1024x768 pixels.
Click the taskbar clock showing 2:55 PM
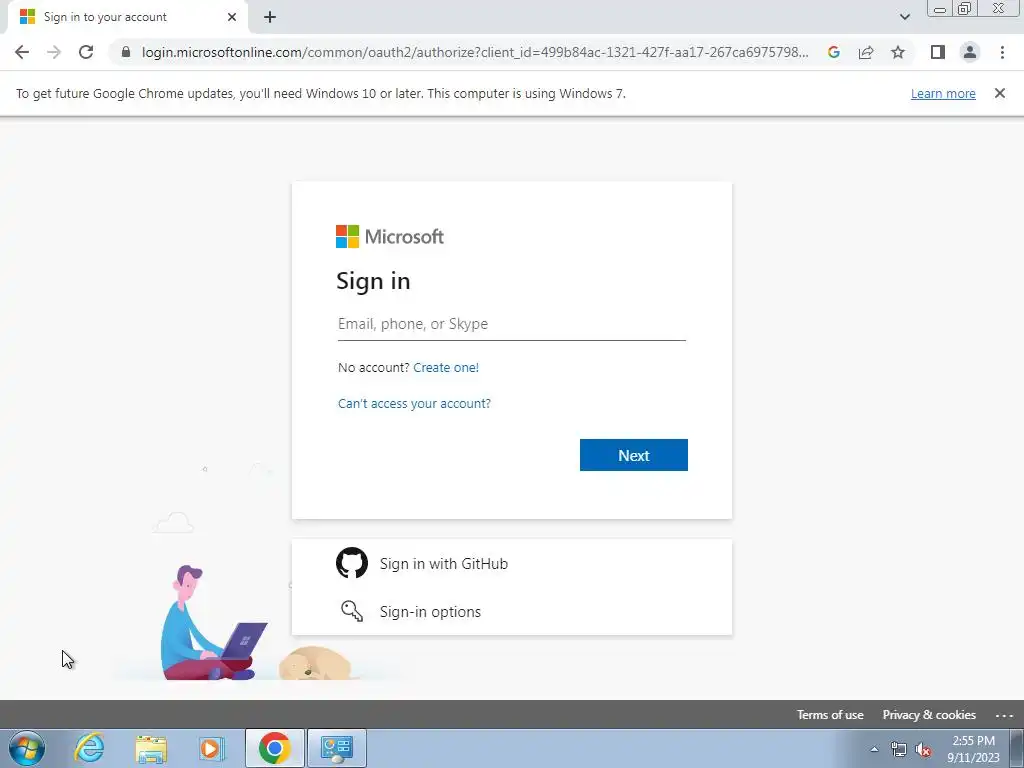click(x=973, y=749)
